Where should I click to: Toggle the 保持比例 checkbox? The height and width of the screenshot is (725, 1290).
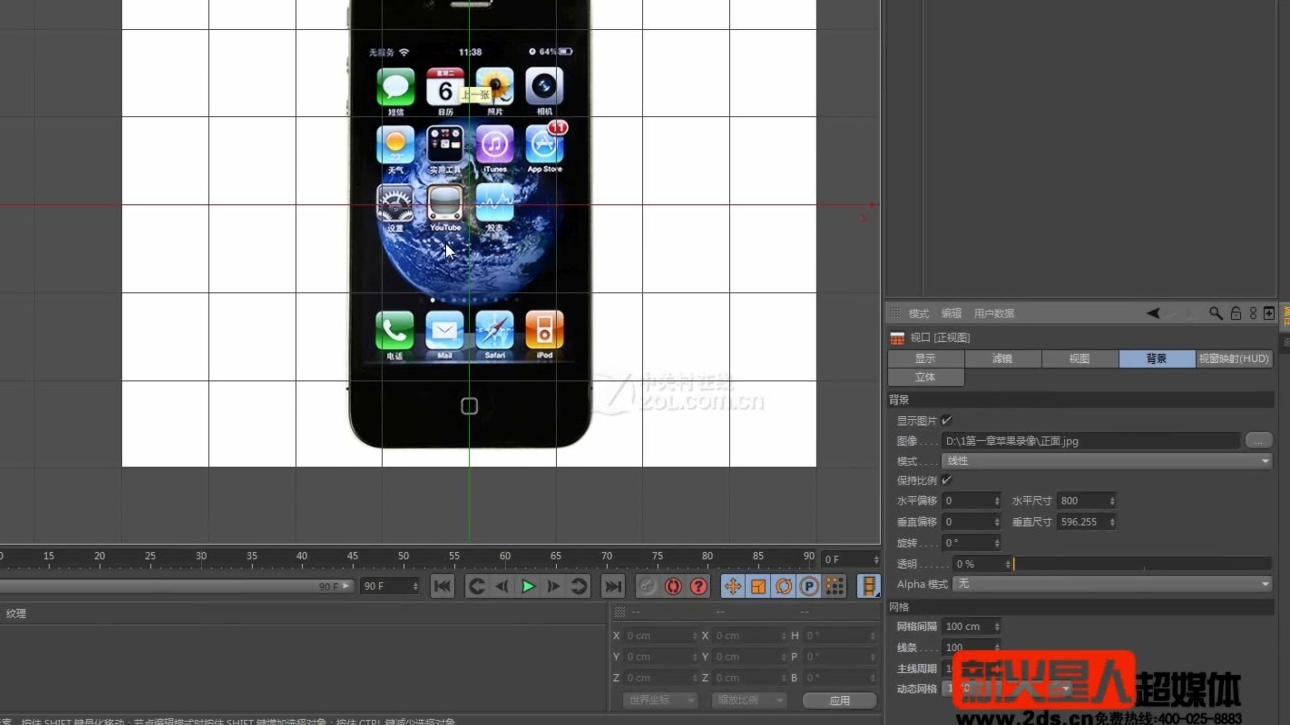(946, 480)
